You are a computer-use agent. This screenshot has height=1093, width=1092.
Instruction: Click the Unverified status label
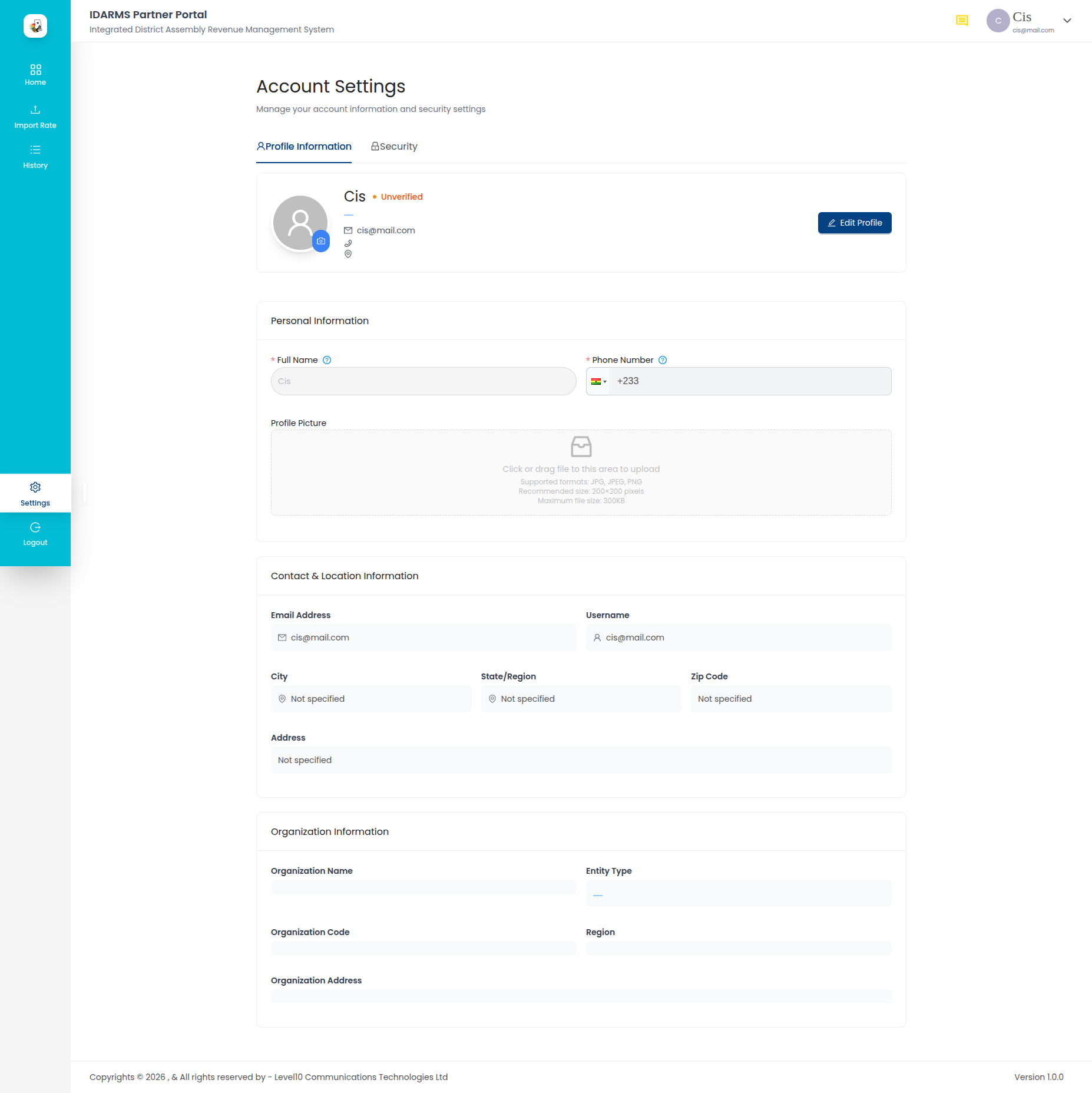(x=402, y=197)
